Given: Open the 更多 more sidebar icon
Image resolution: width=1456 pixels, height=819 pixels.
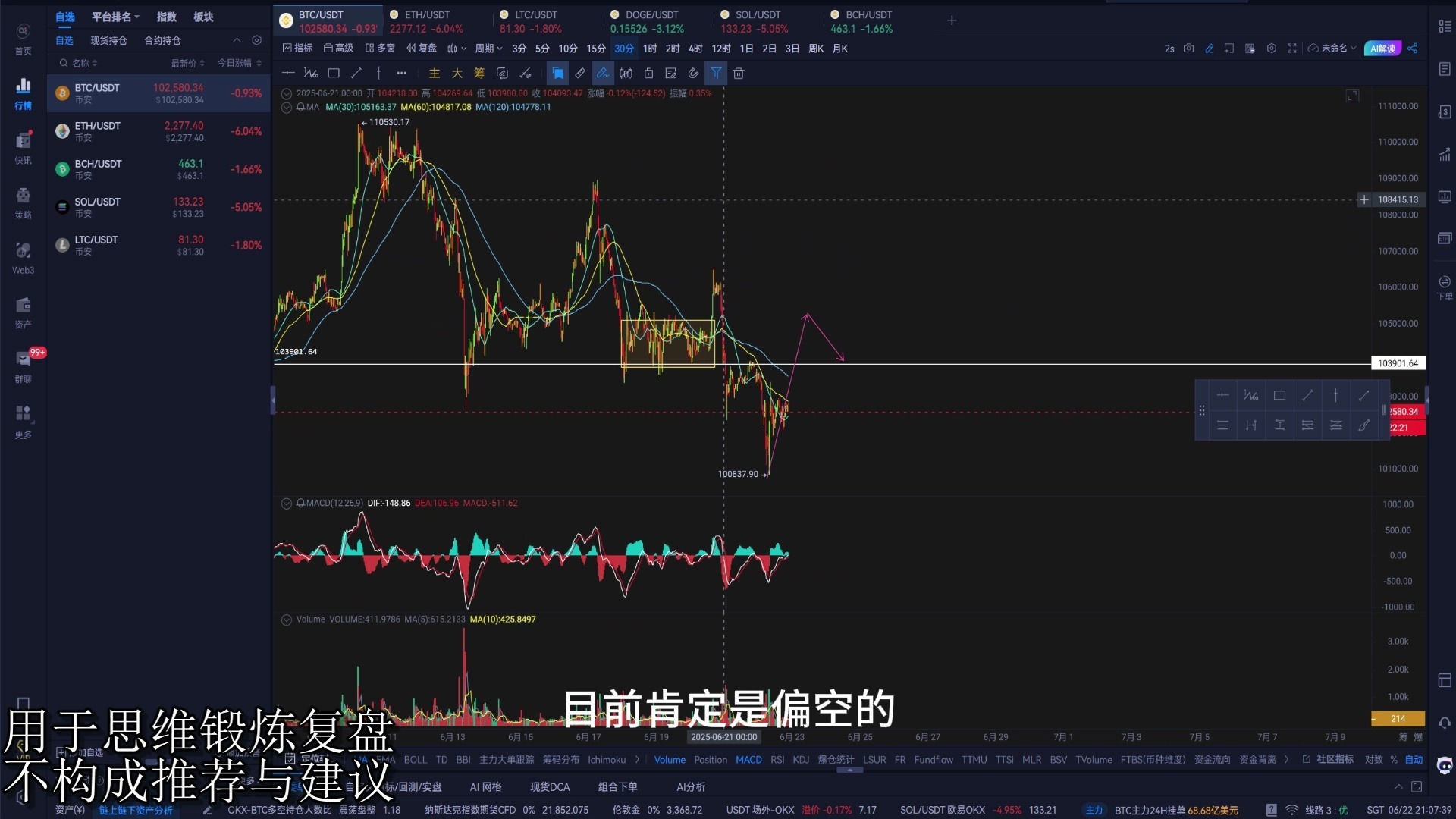Looking at the screenshot, I should click(24, 422).
